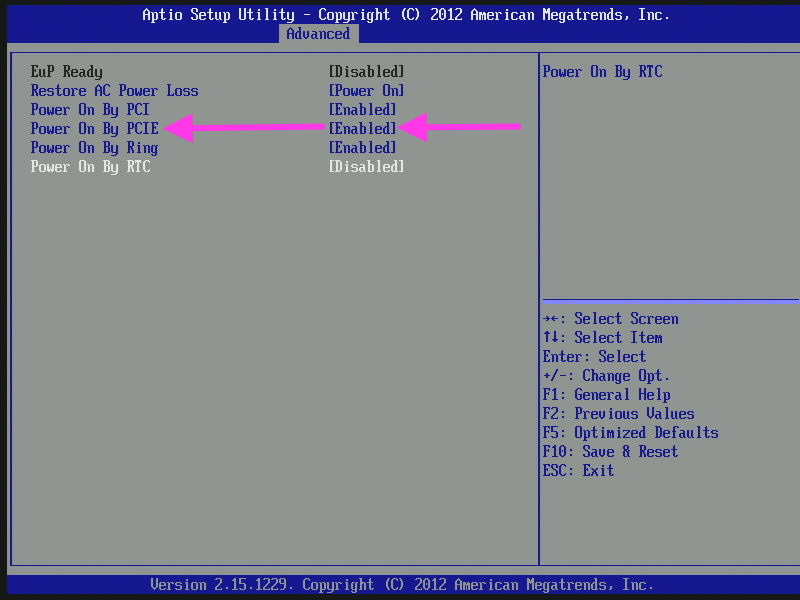Change Power On By PCIE Enabled value
Viewport: 800px width, 600px height.
(x=362, y=129)
